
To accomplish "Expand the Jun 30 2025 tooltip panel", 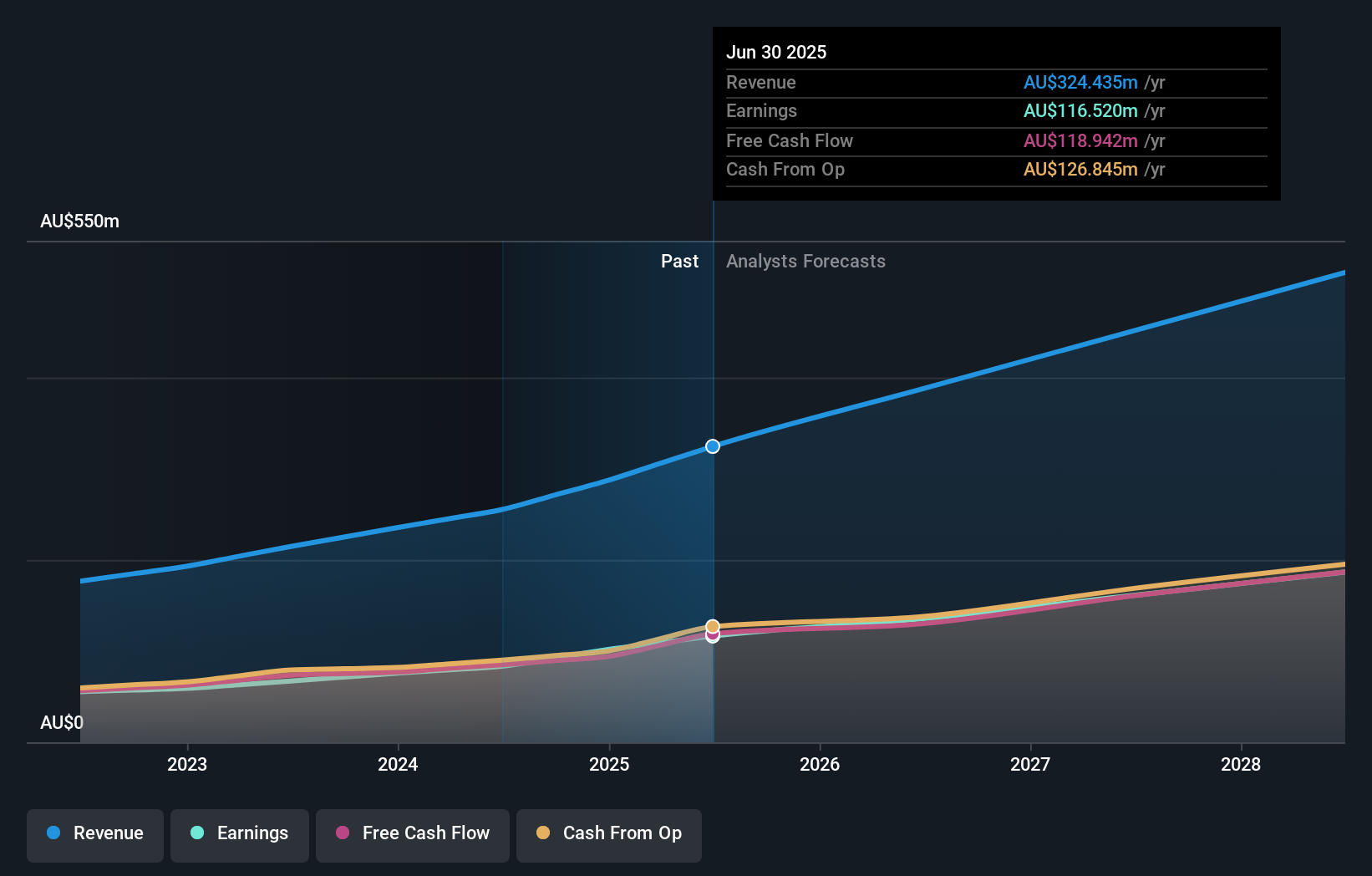I will (996, 113).
